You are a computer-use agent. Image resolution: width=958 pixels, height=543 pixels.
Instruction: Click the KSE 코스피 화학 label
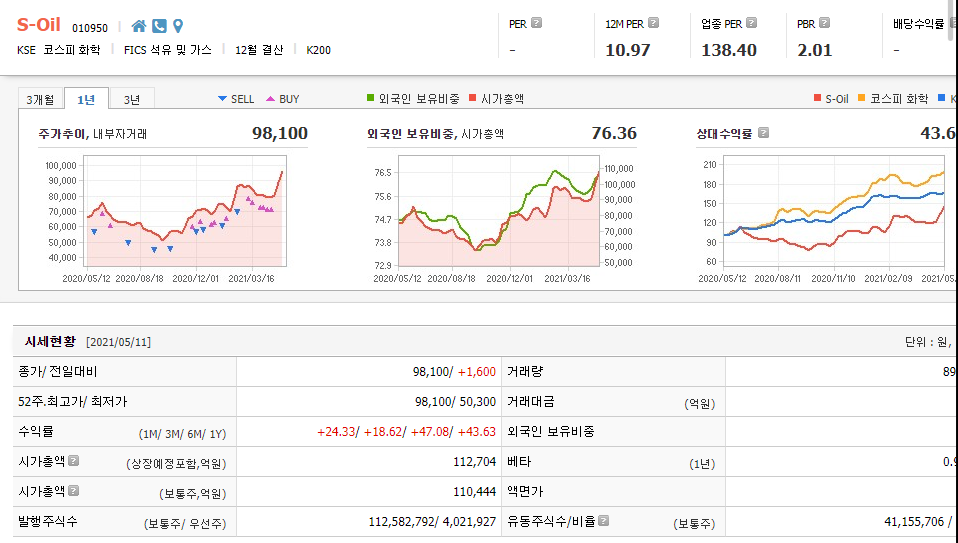pos(59,50)
